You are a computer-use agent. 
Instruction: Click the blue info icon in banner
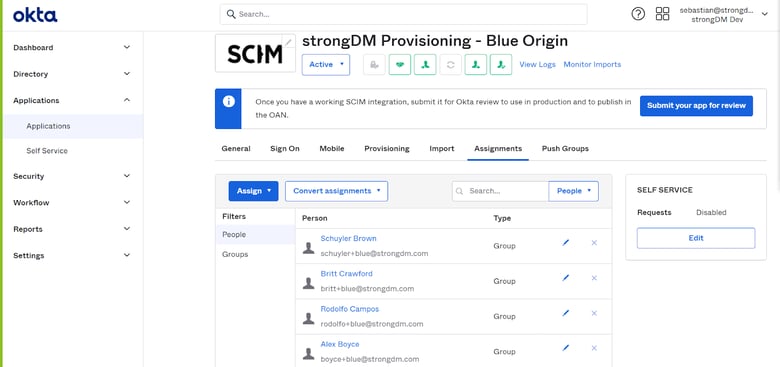228,101
